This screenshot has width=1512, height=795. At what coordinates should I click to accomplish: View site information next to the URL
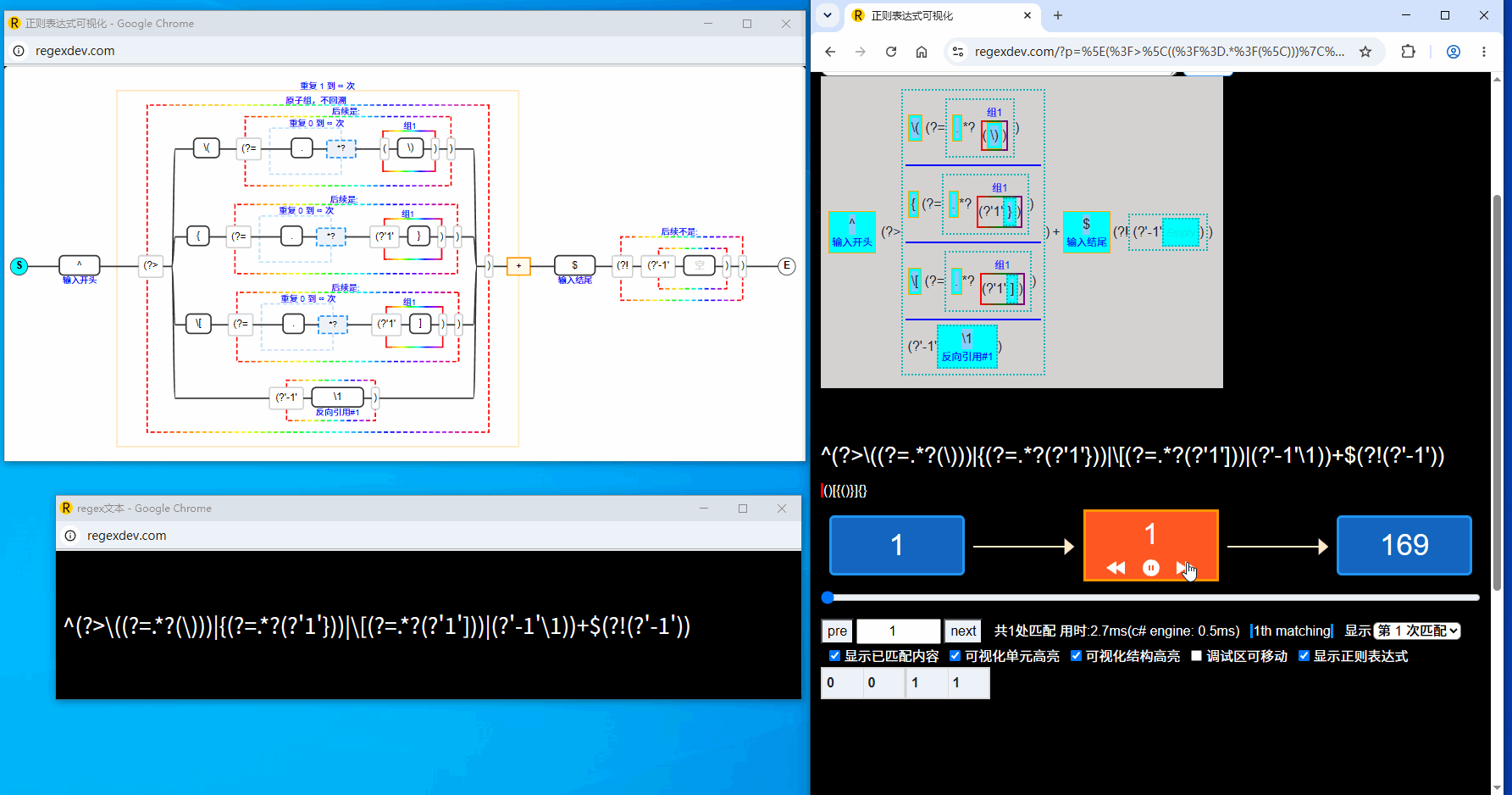[x=958, y=52]
